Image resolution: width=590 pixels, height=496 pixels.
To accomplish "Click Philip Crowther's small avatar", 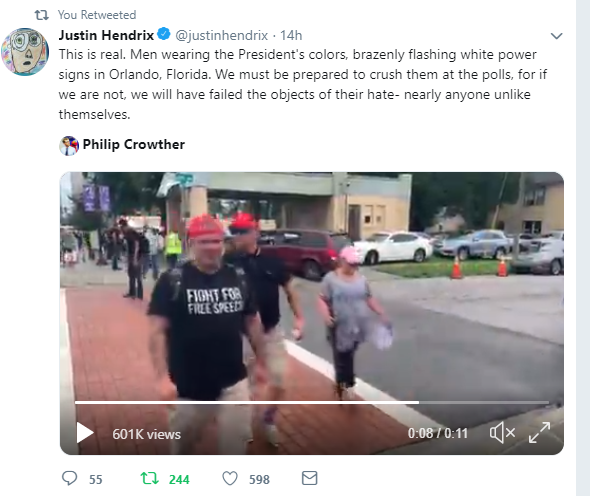I will [69, 146].
